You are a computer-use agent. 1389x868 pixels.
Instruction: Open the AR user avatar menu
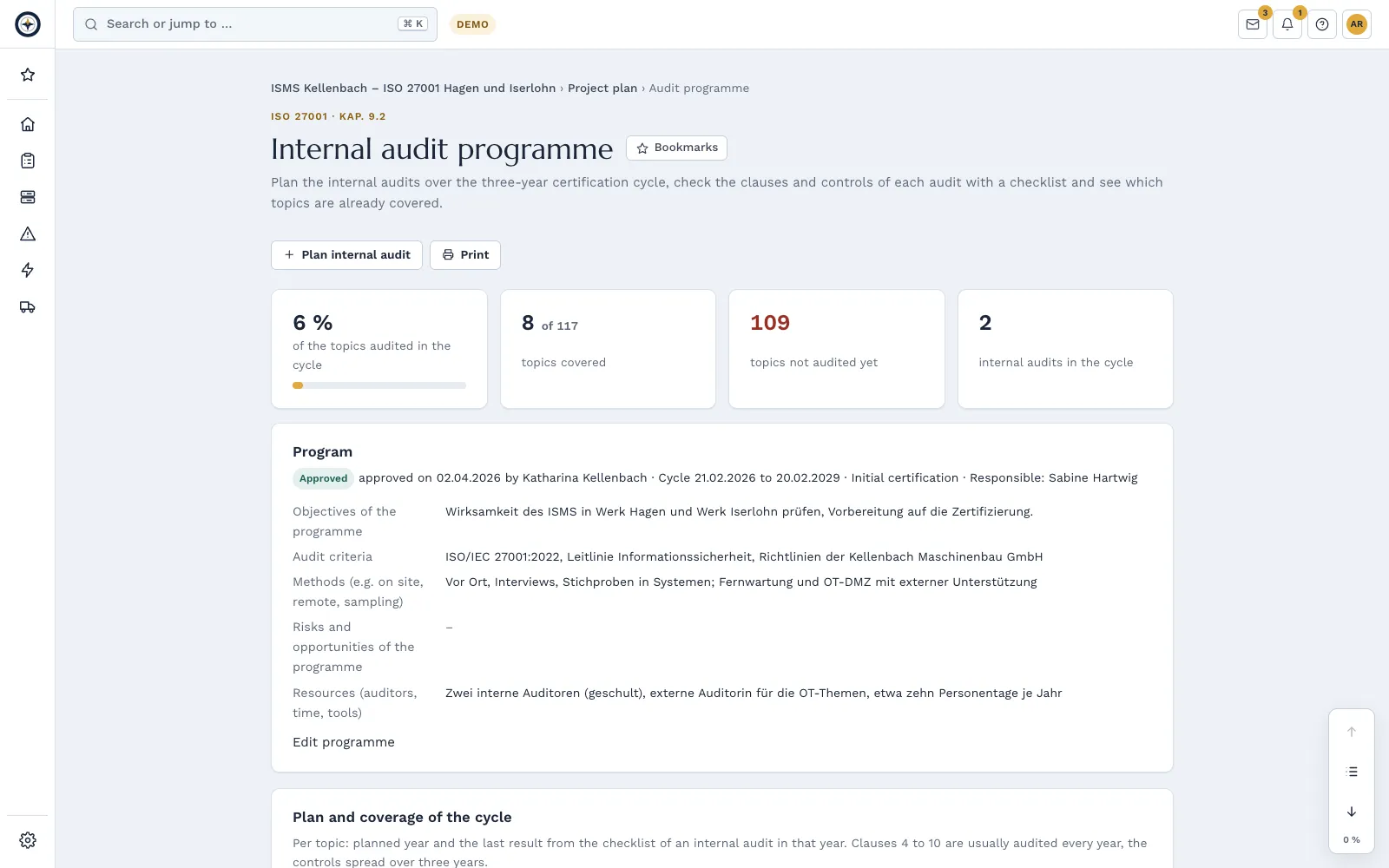pos(1357,24)
